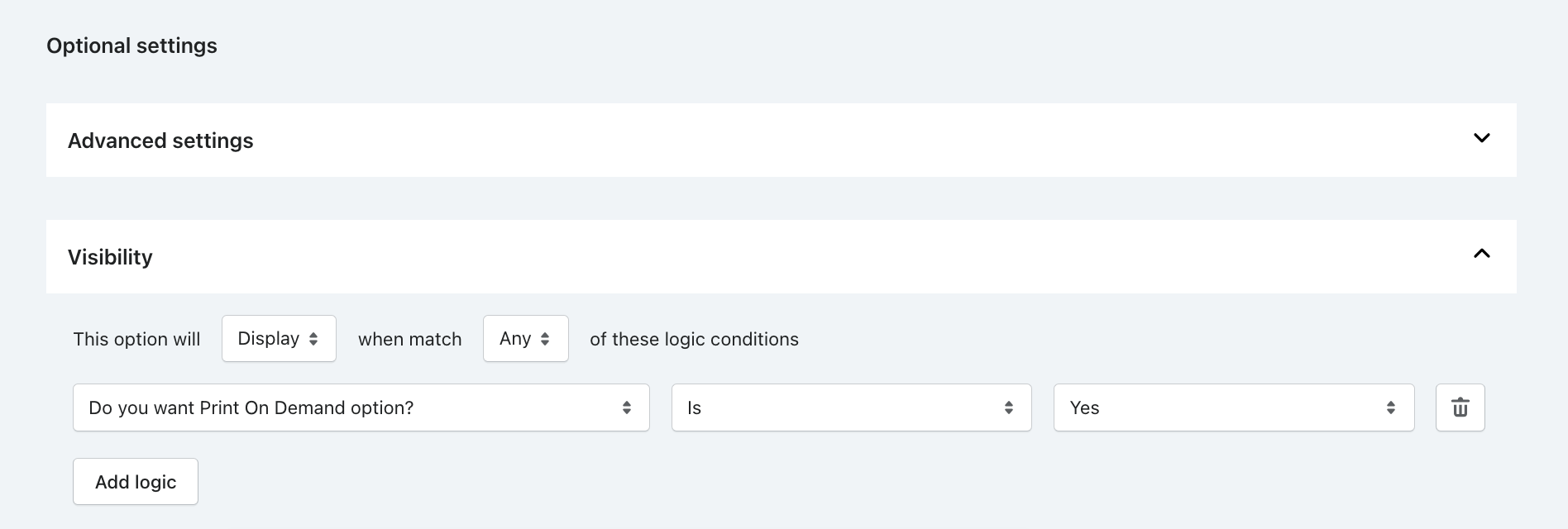The height and width of the screenshot is (529, 1568).
Task: Click the arrows icon of Yes dropdown
Action: pyautogui.click(x=1391, y=407)
